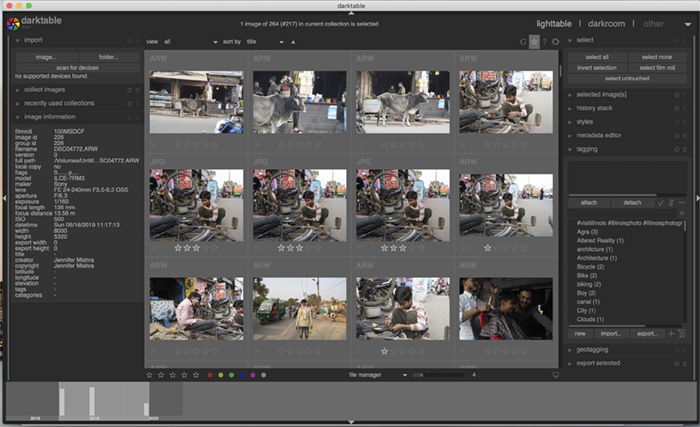Open views dropdown arrow at top right
The height and width of the screenshot is (427, 700).
pos(688,24)
